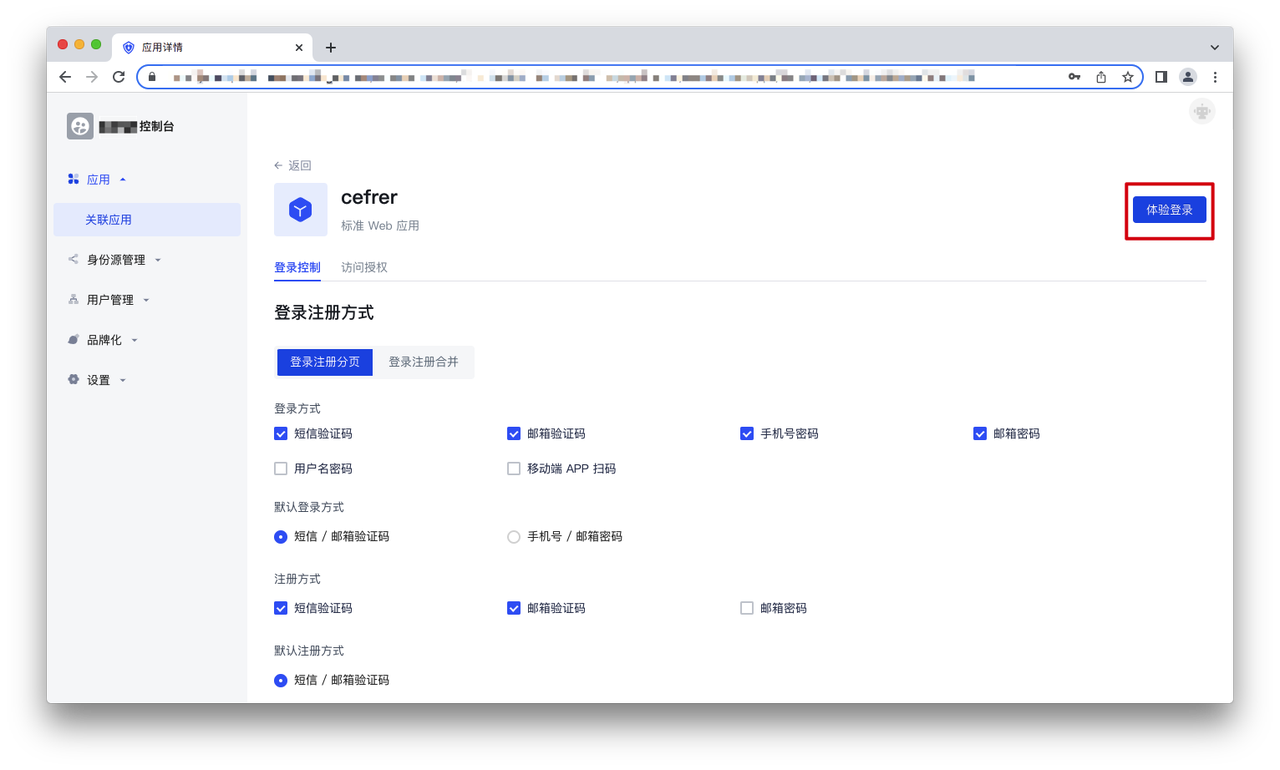
Task: Enable the 用户名密码 login checkbox
Action: click(x=281, y=468)
